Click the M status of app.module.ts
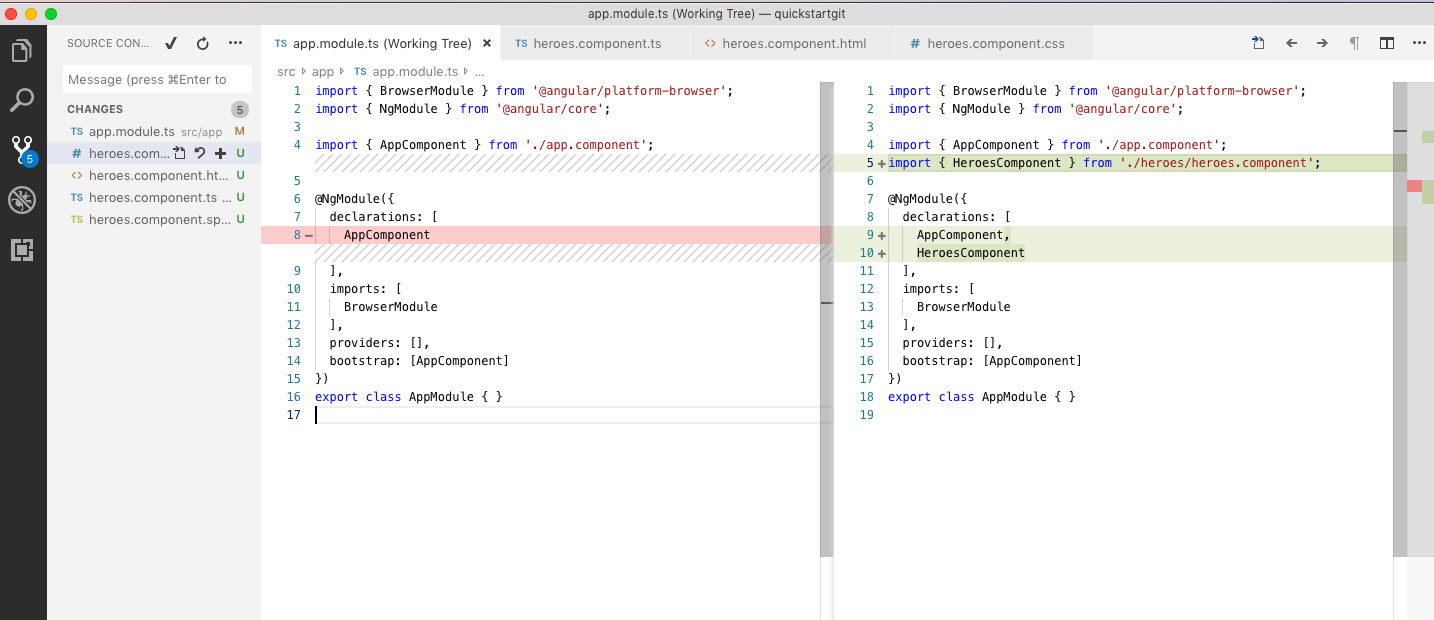The width and height of the screenshot is (1434, 620). click(x=239, y=131)
